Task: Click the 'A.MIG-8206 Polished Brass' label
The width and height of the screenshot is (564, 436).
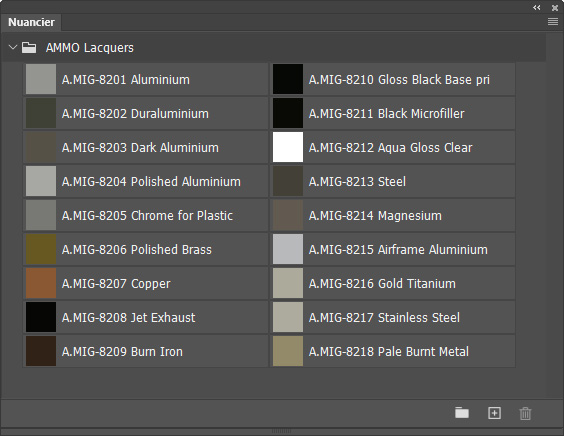Action: [137, 250]
